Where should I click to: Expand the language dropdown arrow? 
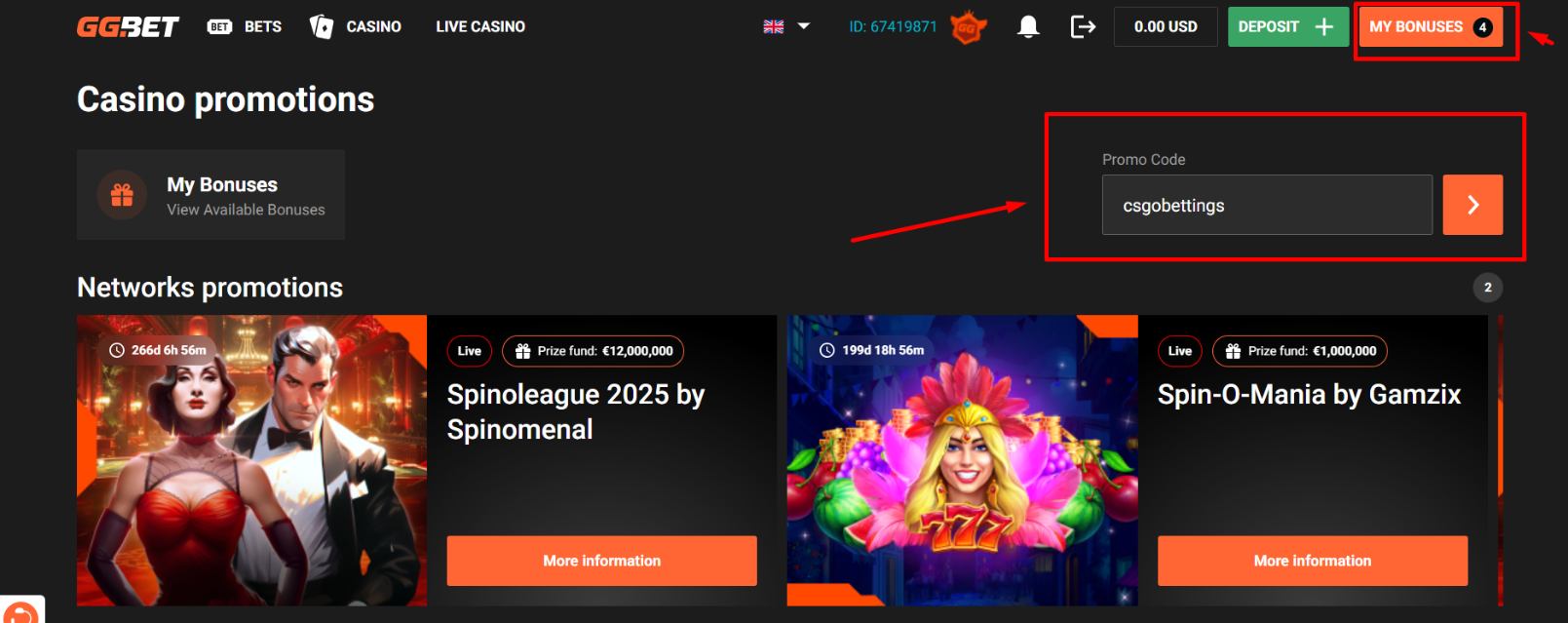click(x=804, y=26)
